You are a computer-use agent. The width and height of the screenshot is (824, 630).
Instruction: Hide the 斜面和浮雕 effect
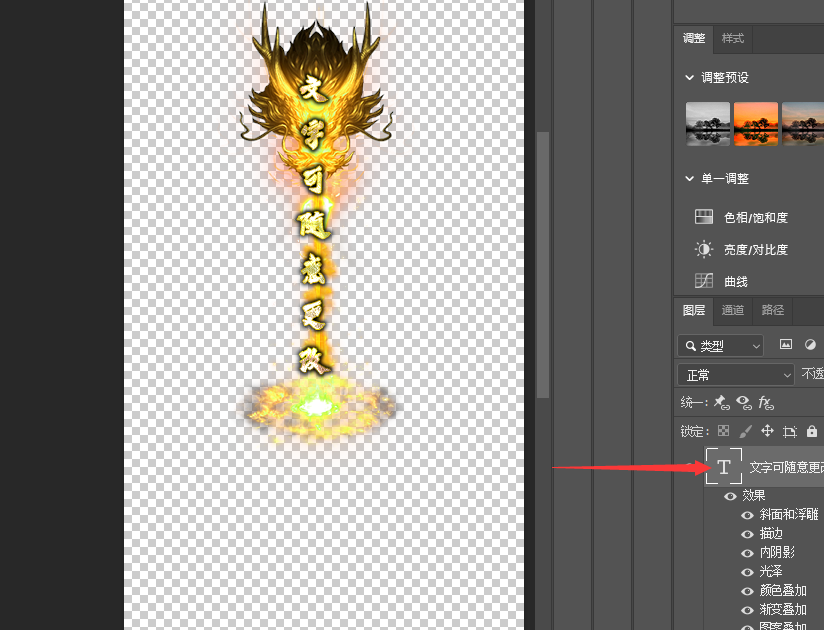(x=747, y=515)
